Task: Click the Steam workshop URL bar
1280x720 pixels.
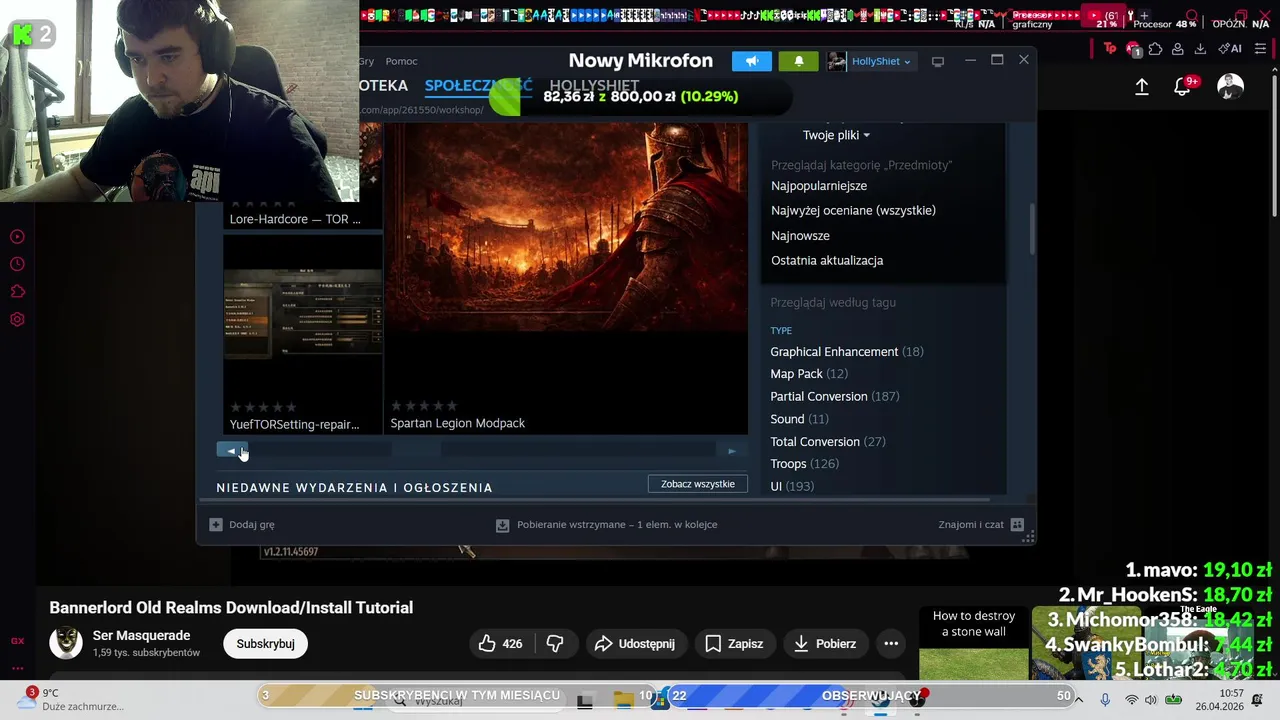Action: [422, 110]
